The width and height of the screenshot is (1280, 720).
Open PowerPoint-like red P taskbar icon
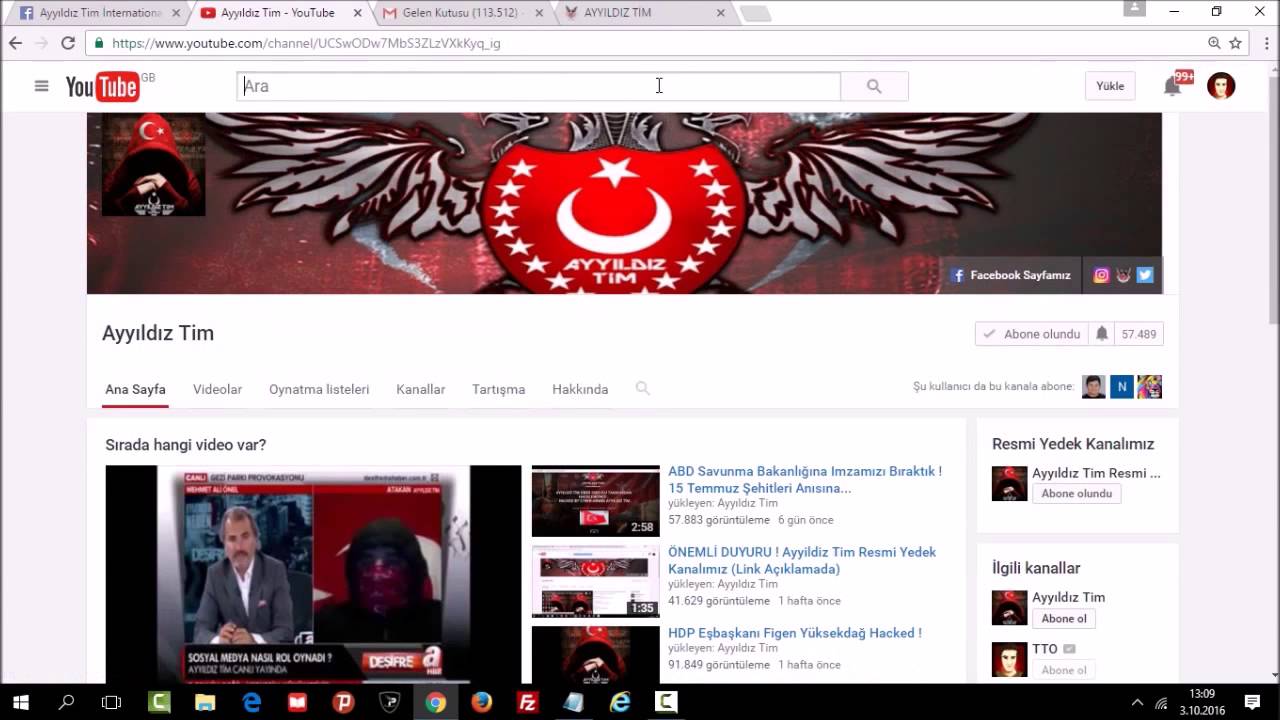(x=343, y=702)
